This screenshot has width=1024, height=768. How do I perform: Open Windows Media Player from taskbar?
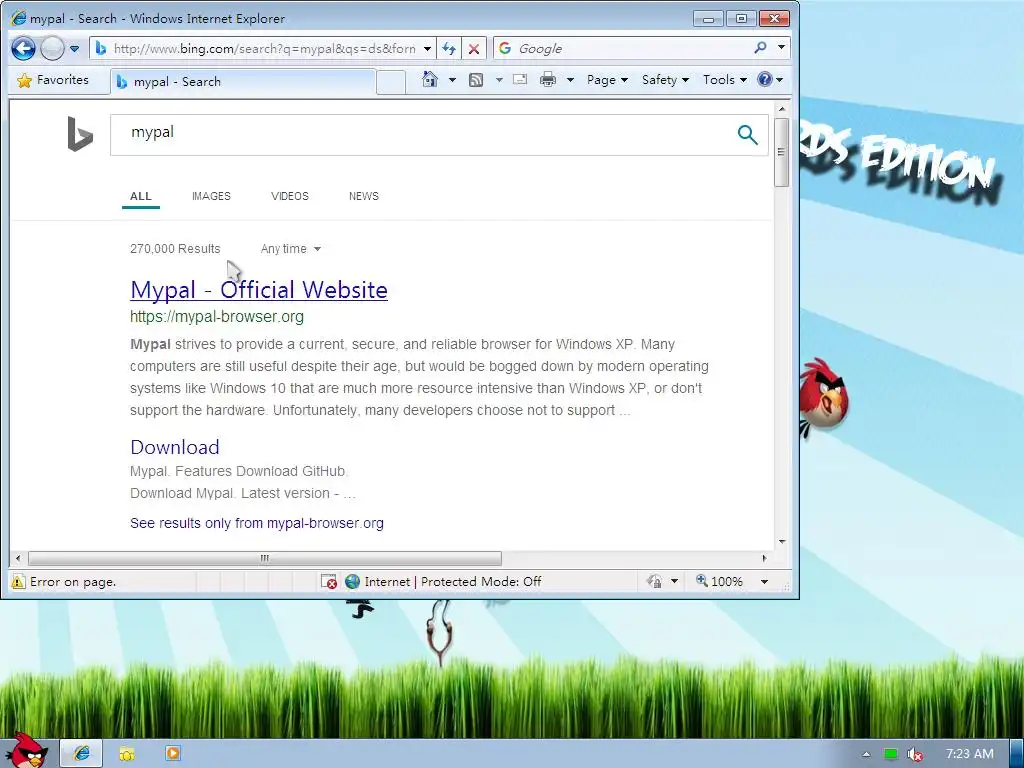point(172,754)
